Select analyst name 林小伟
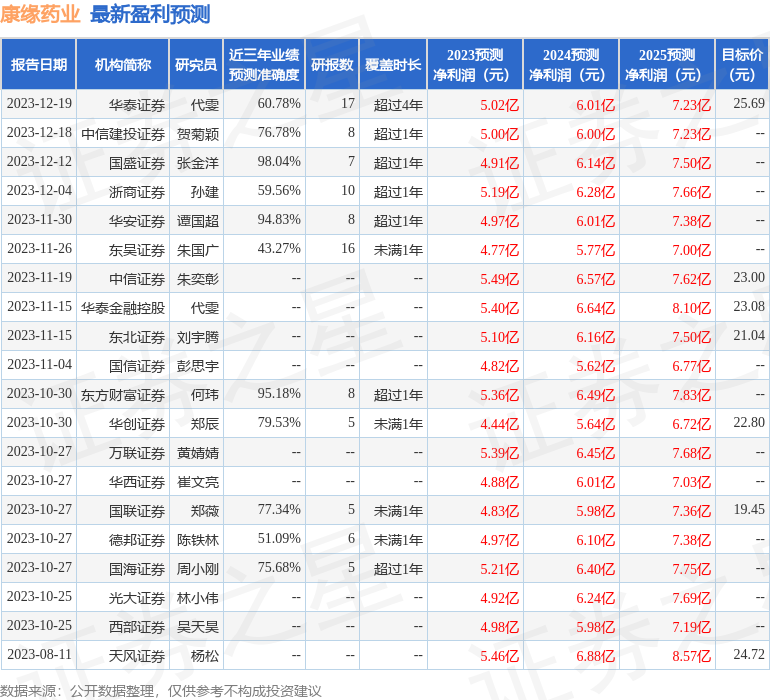770x700 pixels. point(198,598)
